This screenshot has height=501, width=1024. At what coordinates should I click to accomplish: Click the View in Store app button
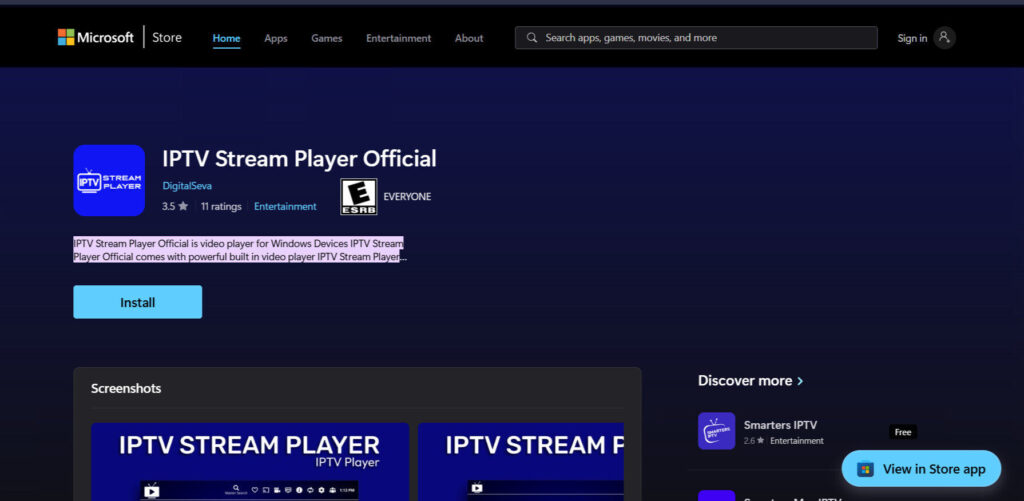point(921,469)
